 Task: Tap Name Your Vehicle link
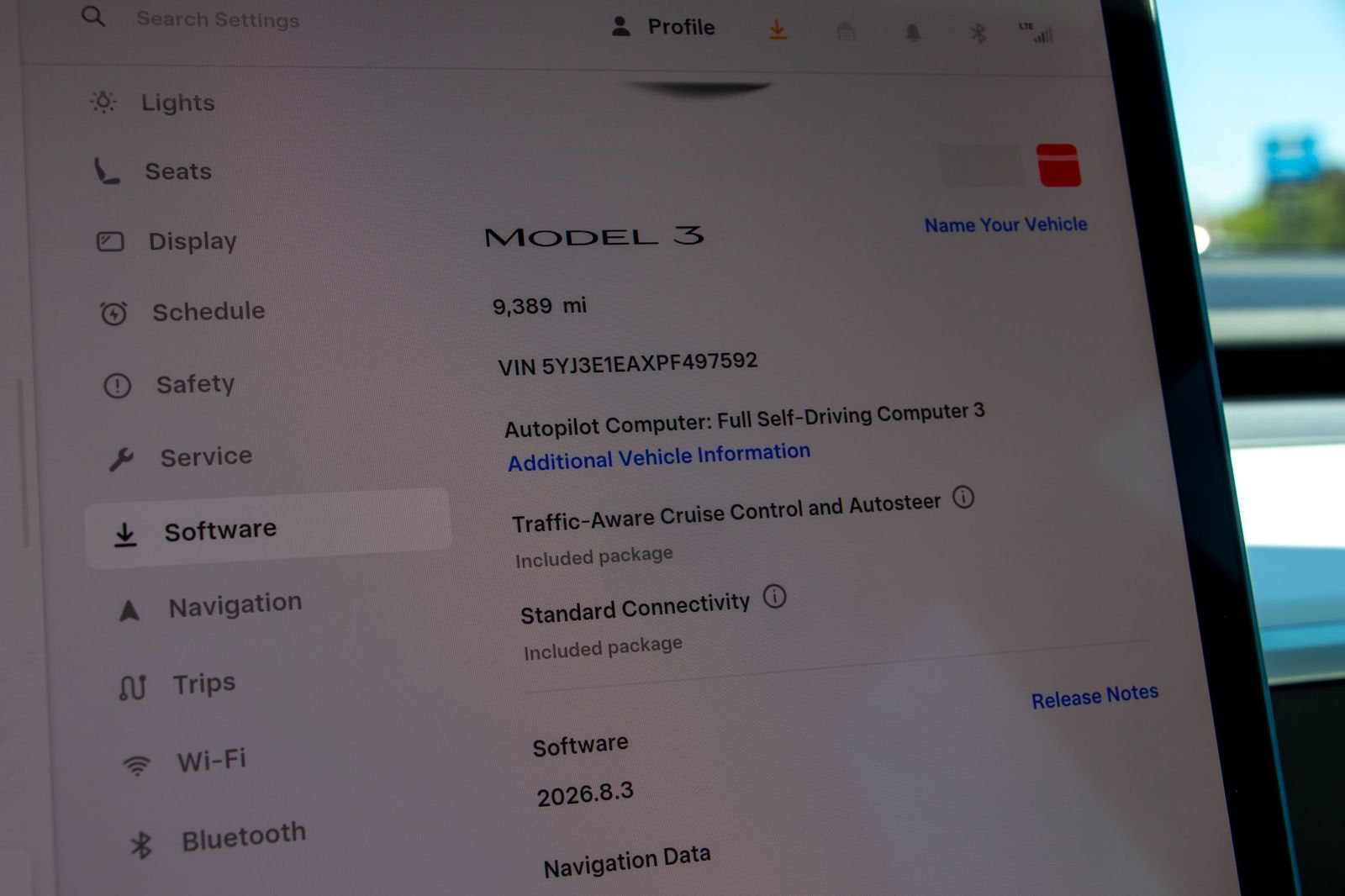pos(1005,225)
